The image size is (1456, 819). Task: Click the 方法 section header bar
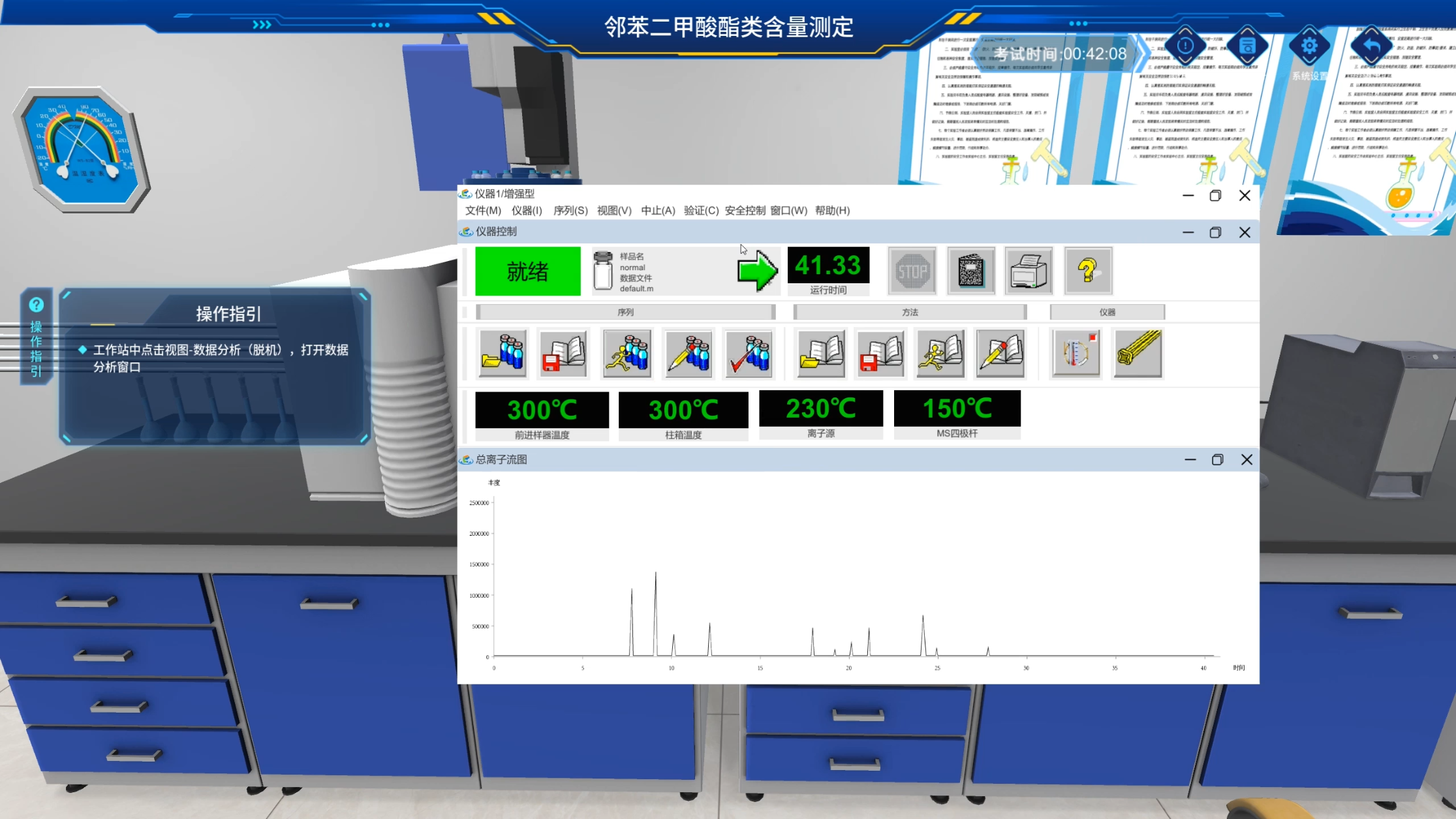click(x=910, y=312)
